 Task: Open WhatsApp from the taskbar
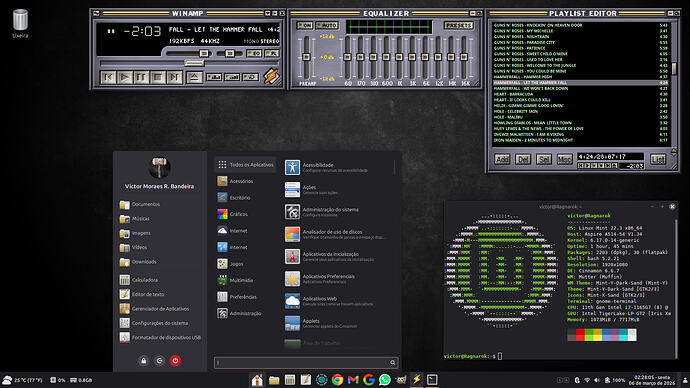coord(385,380)
